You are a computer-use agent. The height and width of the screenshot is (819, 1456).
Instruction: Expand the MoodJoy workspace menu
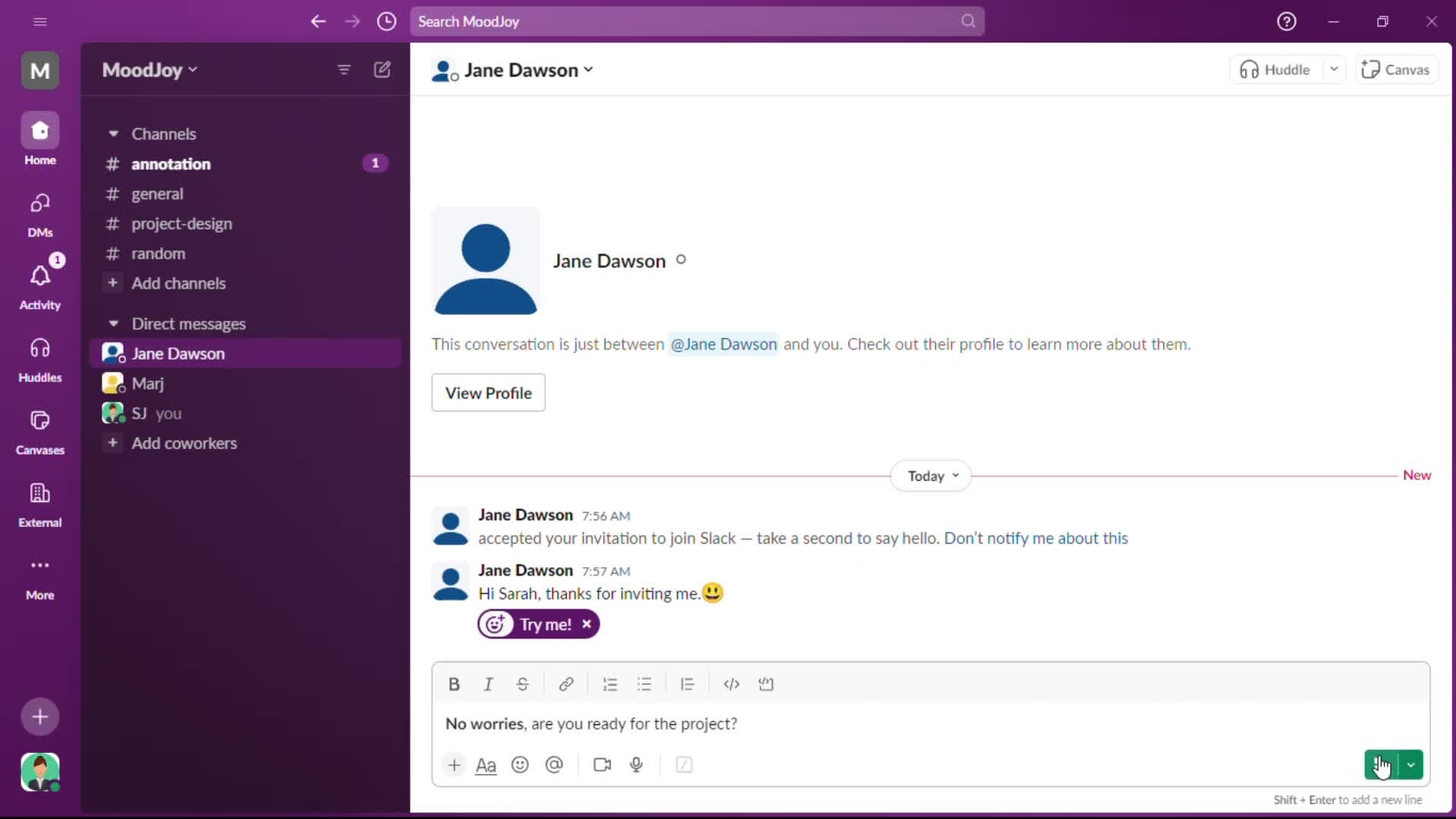click(150, 70)
